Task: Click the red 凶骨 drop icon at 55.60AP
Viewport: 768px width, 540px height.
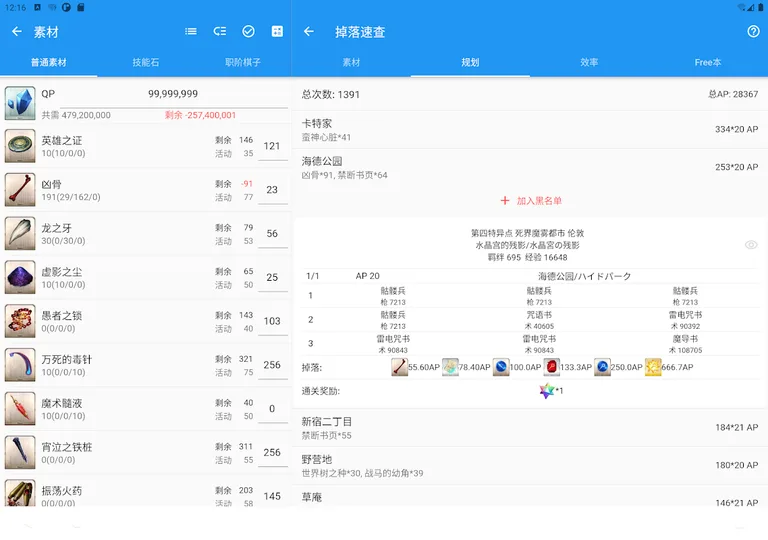Action: tap(399, 367)
